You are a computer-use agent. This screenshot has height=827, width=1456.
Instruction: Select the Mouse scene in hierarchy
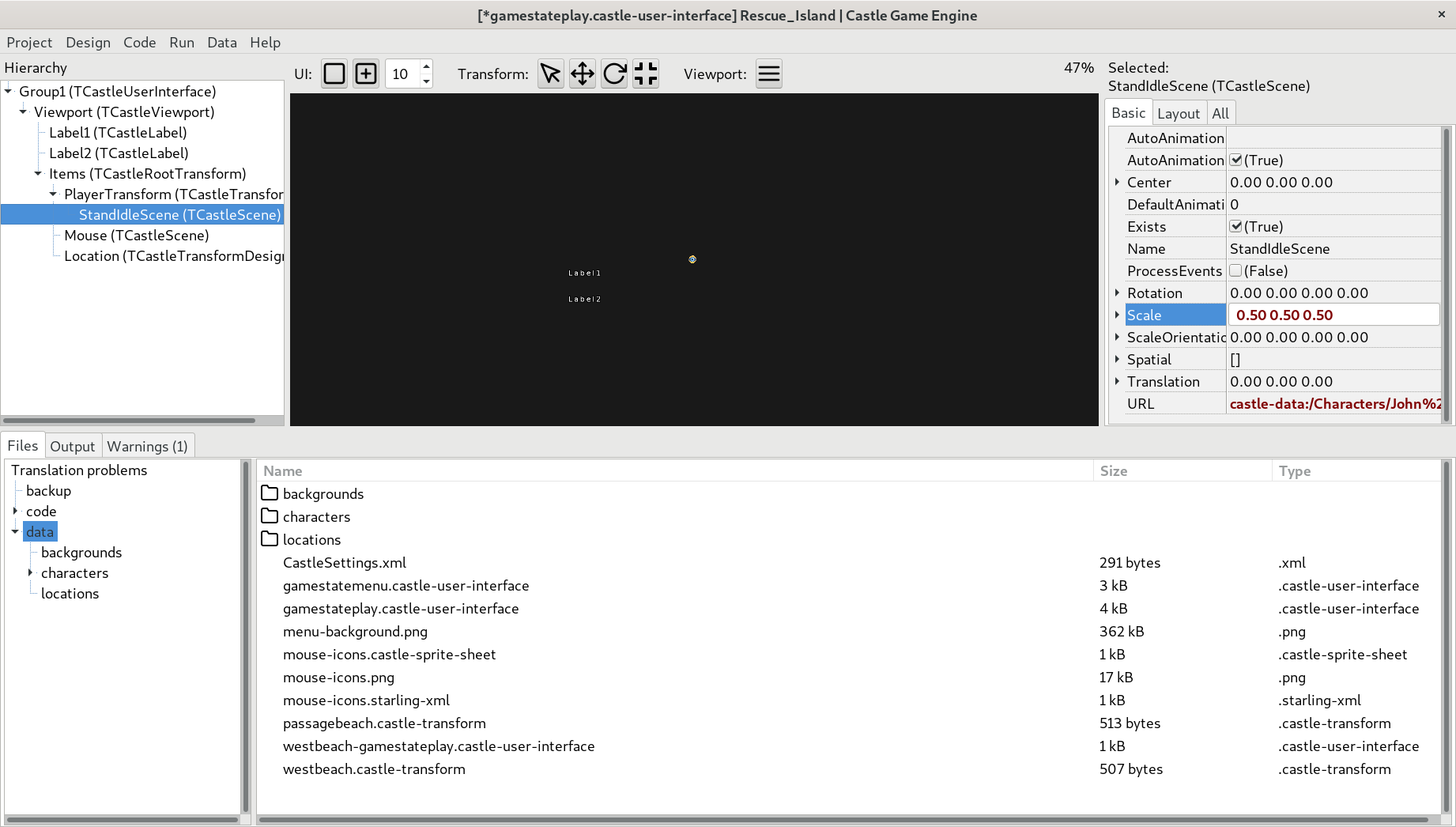(137, 235)
